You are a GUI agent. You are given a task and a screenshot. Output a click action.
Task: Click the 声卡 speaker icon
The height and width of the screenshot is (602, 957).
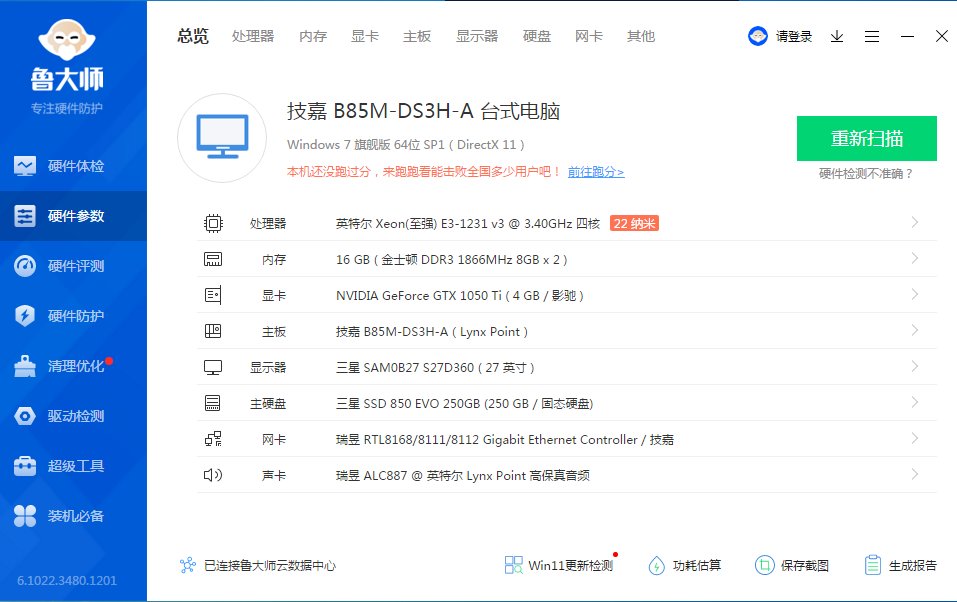213,475
